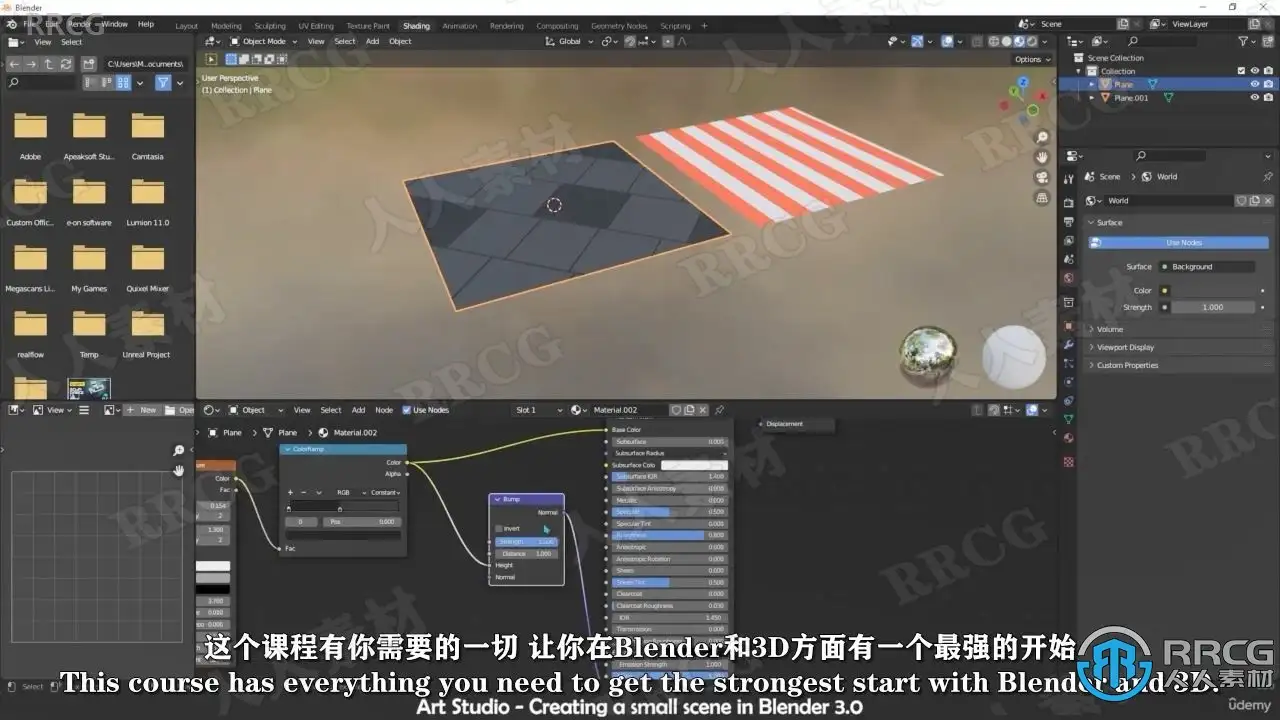Go to parent directory in file browser
The height and width of the screenshot is (720, 1280).
[x=49, y=63]
